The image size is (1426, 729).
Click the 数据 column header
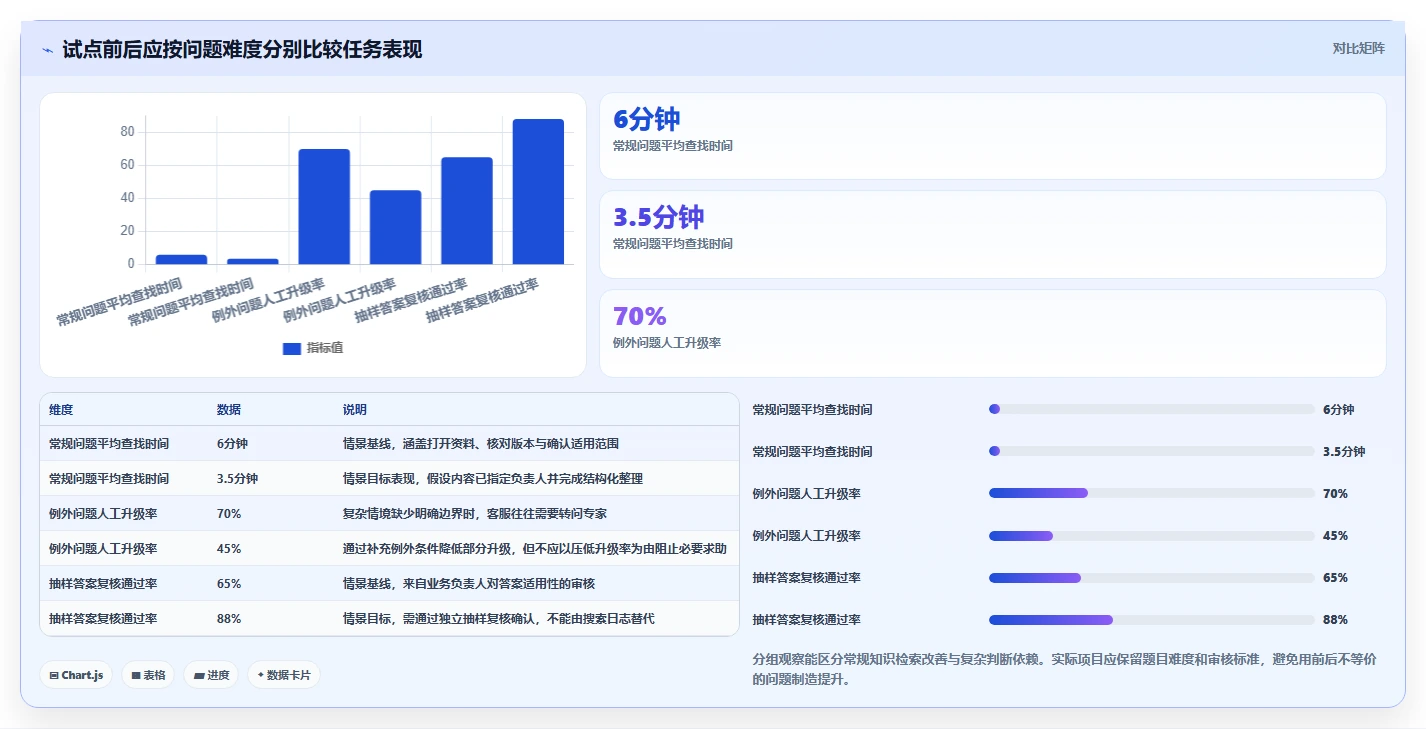click(229, 409)
